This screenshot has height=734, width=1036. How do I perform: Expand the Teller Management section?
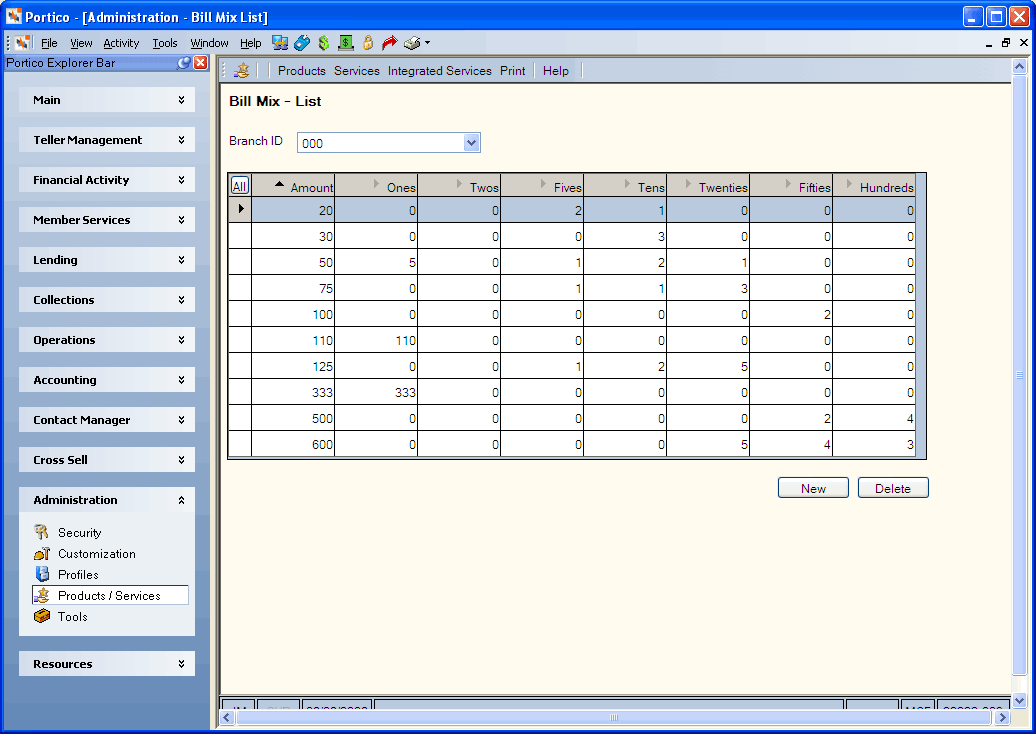coord(107,140)
